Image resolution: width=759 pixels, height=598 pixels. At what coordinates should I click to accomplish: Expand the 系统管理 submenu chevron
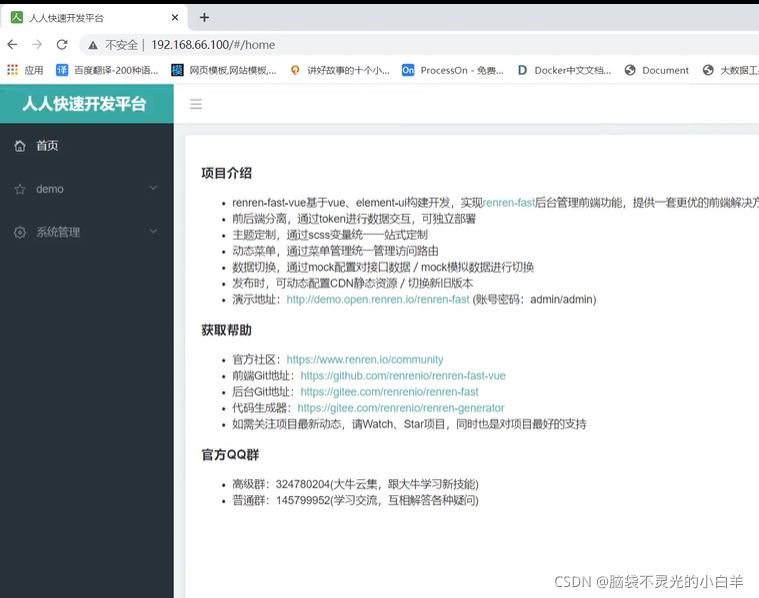(x=153, y=231)
